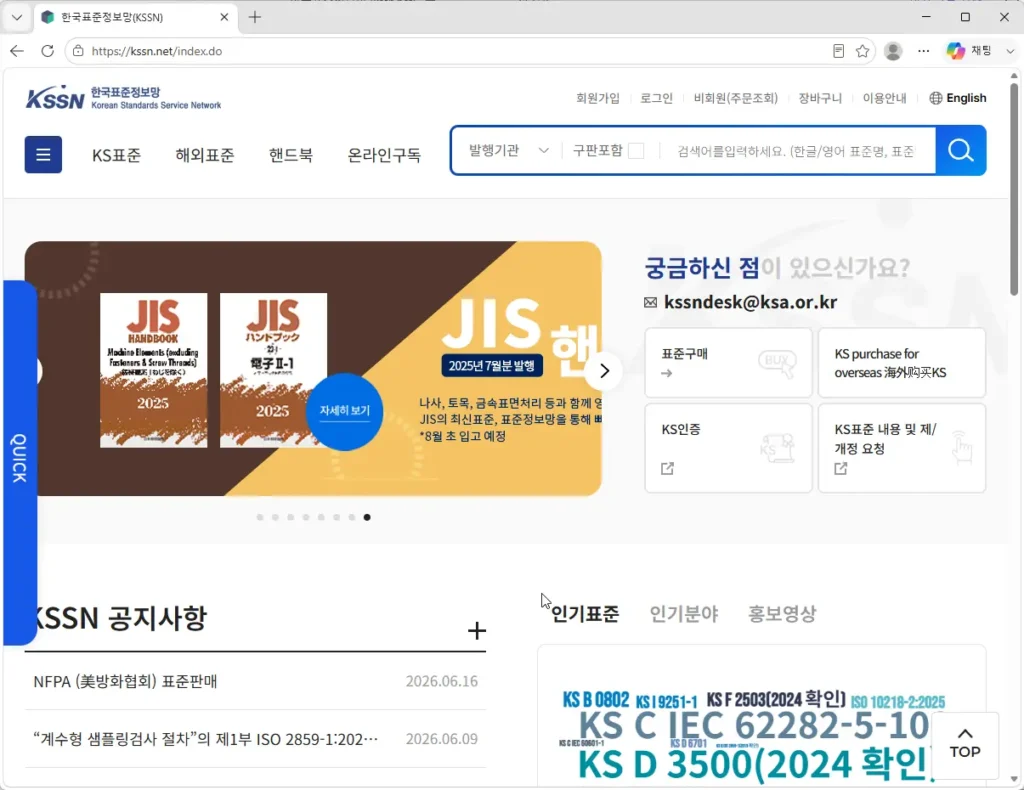Screen dimensions: 1024x790
Task: Select the first banner pagination dot
Action: click(x=260, y=517)
